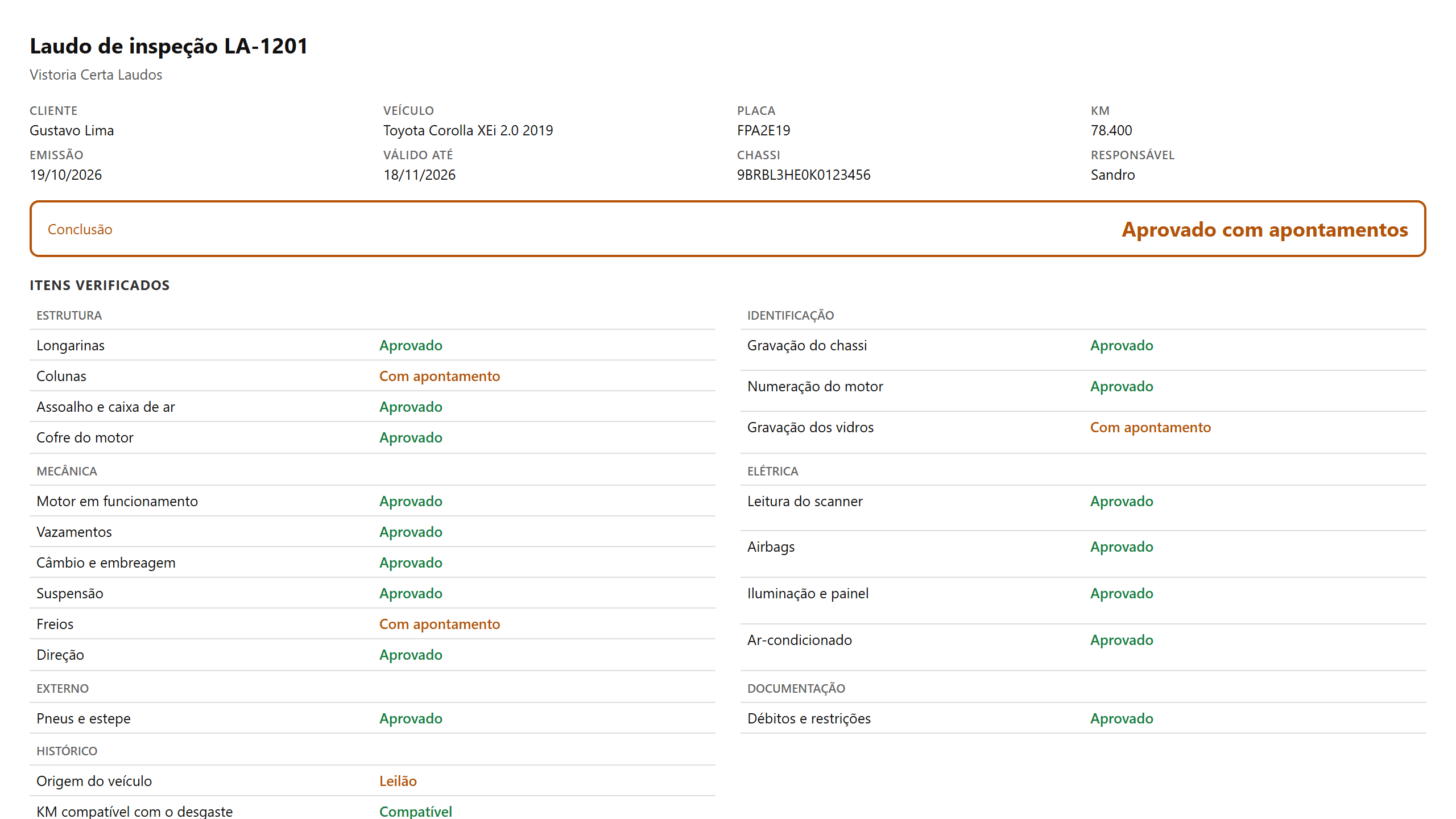The width and height of the screenshot is (1456, 819).
Task: Click the report title 'Laudo de inspeção LA-1201'
Action: tap(169, 46)
